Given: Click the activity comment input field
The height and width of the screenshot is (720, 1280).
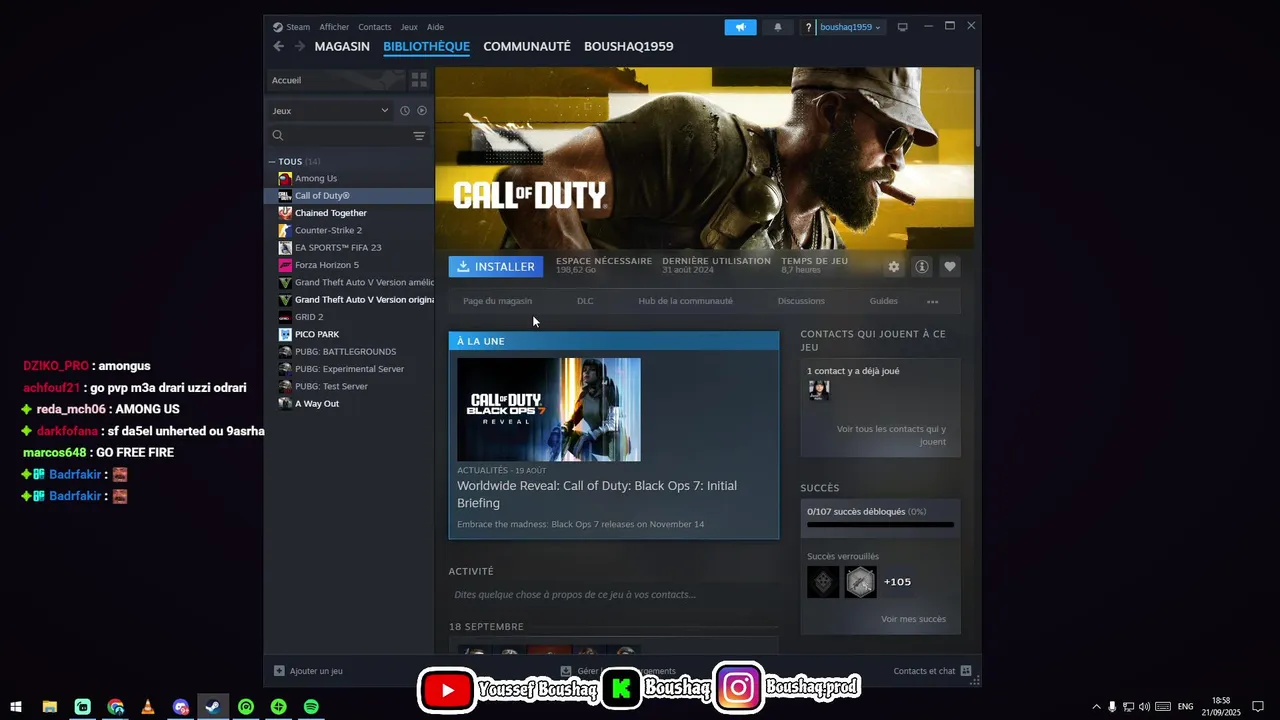Looking at the screenshot, I should [613, 595].
